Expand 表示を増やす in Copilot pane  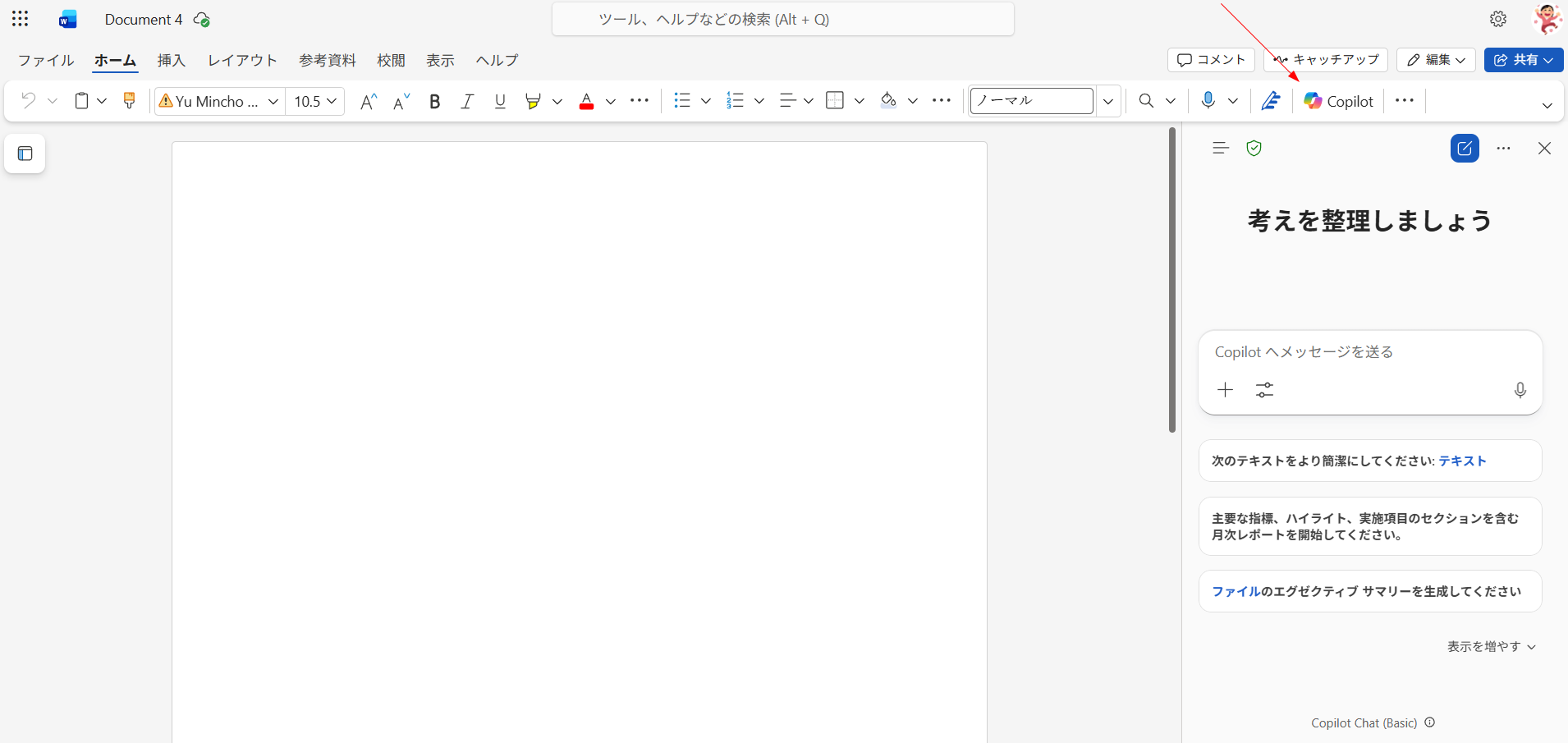coord(1491,647)
